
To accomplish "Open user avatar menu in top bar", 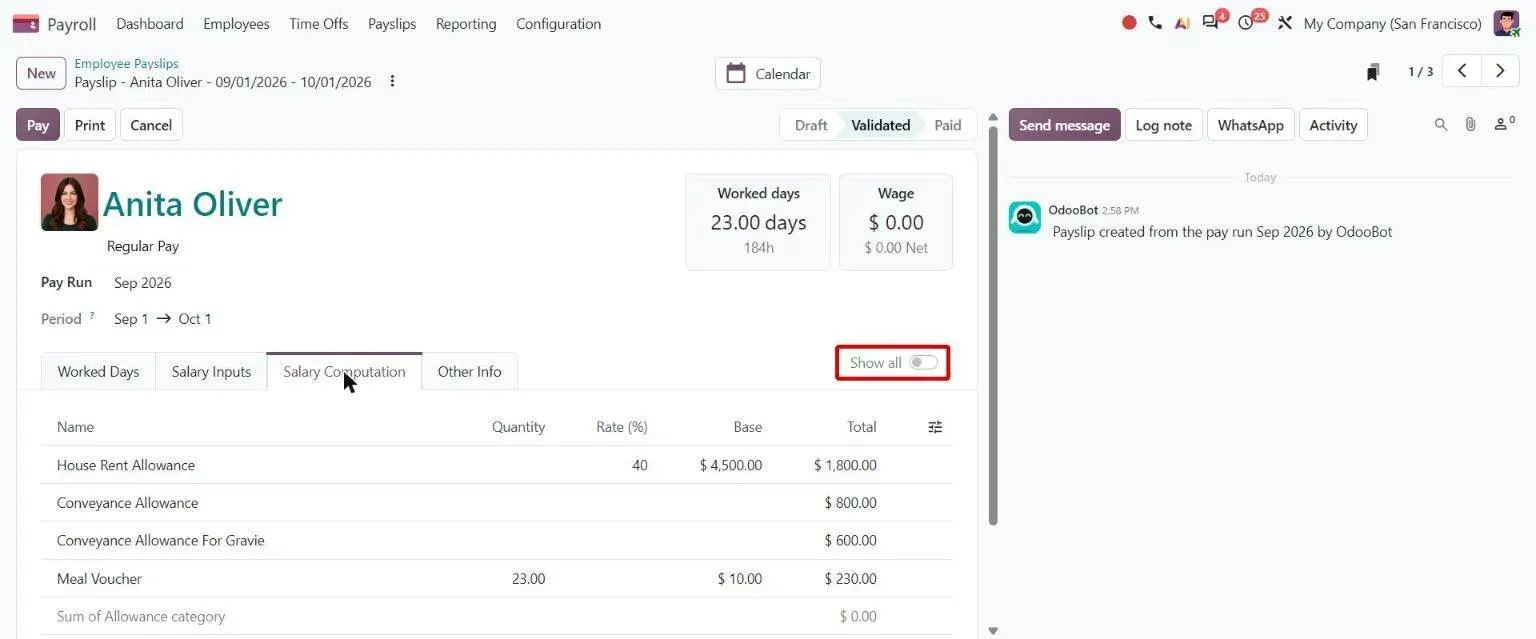I will click(x=1506, y=23).
